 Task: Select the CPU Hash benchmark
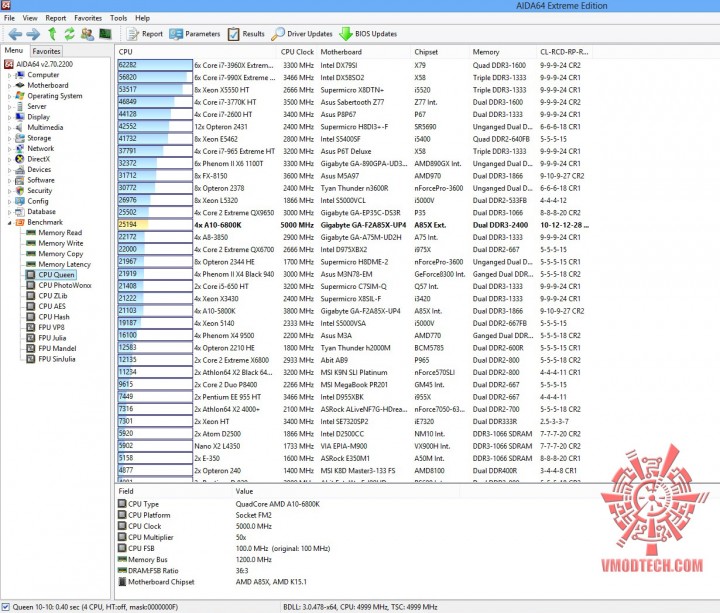point(48,317)
